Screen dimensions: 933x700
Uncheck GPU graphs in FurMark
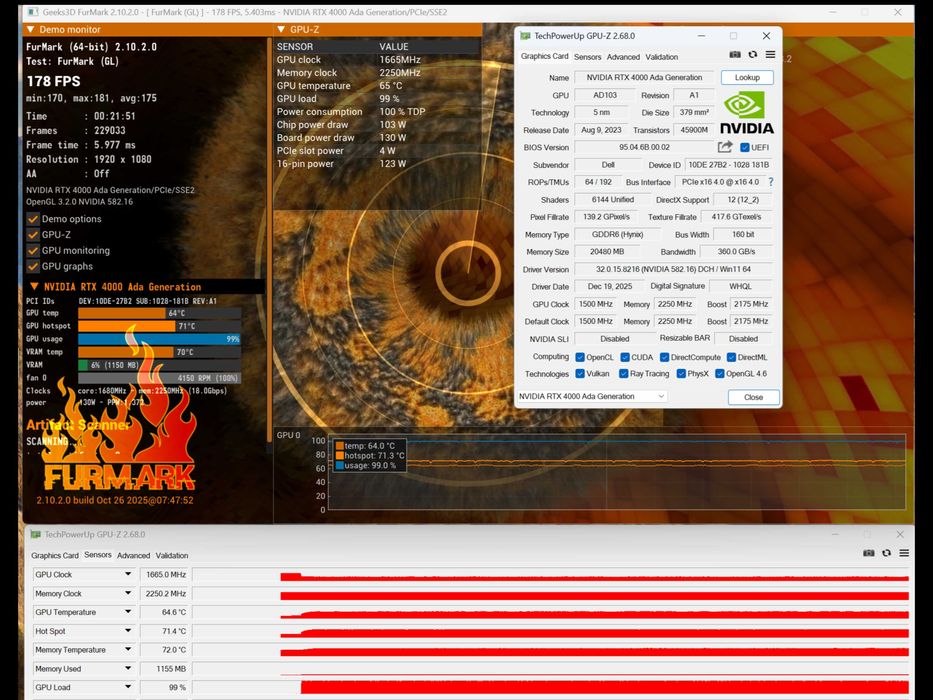pos(33,266)
